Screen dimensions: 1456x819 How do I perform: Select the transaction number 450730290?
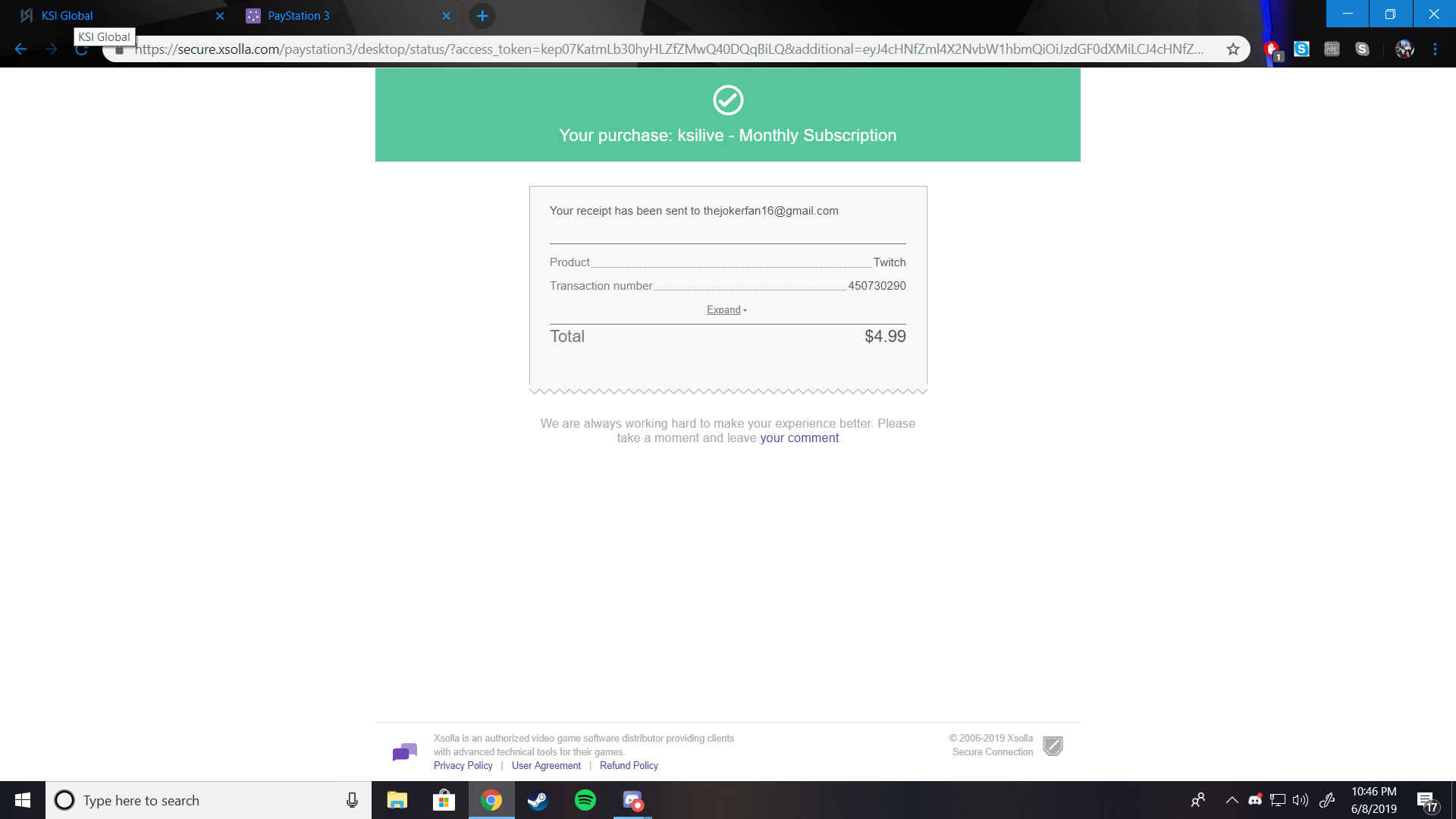877,286
